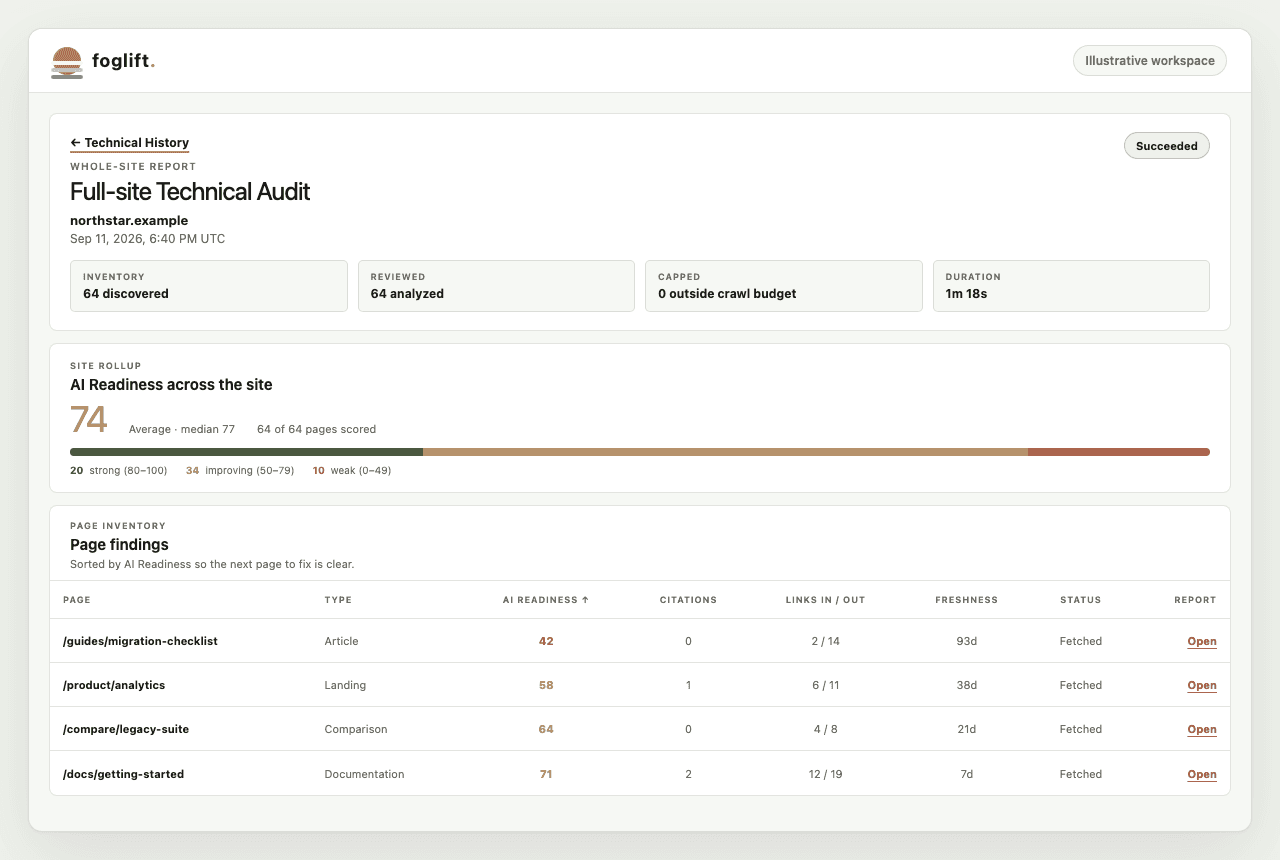Select the Duration 1m 18s card
Image resolution: width=1280 pixels, height=860 pixels.
(1071, 286)
